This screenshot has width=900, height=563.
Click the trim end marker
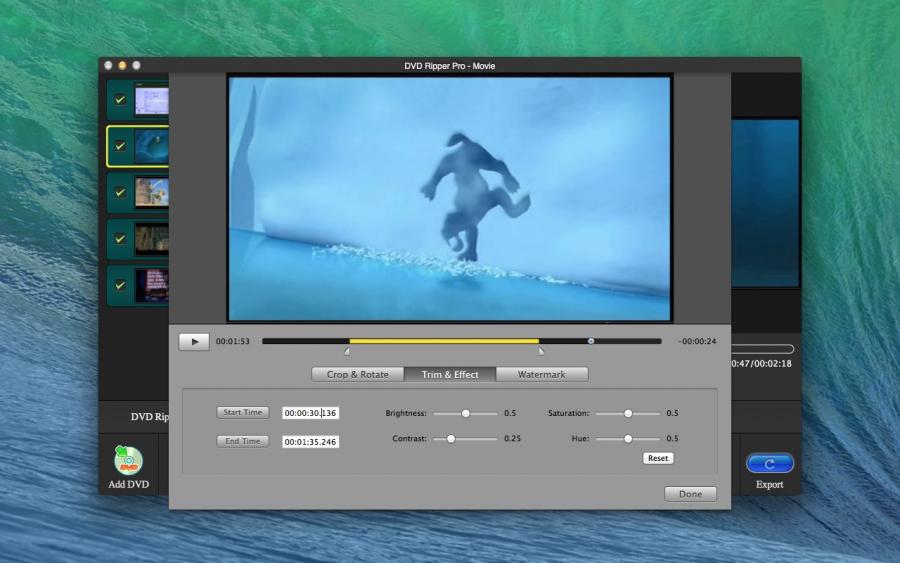(x=541, y=351)
